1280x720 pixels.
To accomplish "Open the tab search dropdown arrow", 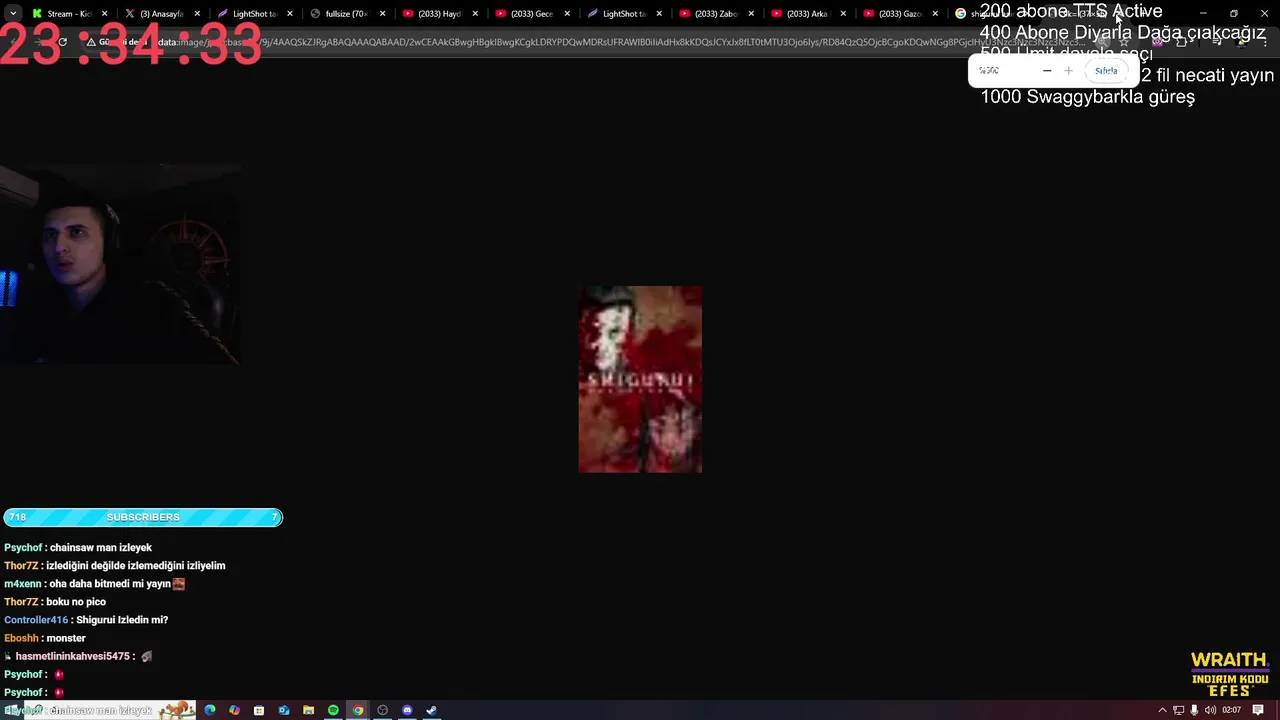I will [12, 14].
